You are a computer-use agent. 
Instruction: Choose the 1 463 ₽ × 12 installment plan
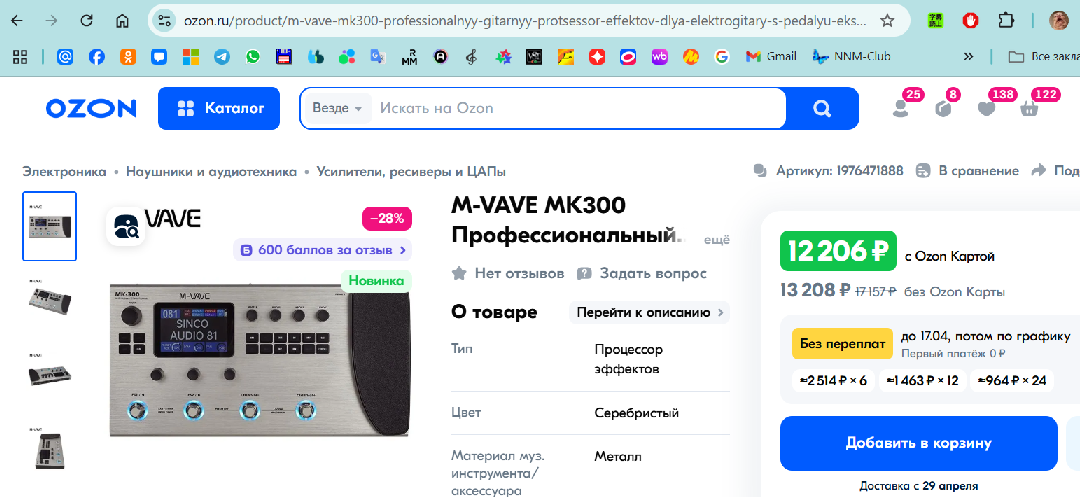(x=922, y=380)
